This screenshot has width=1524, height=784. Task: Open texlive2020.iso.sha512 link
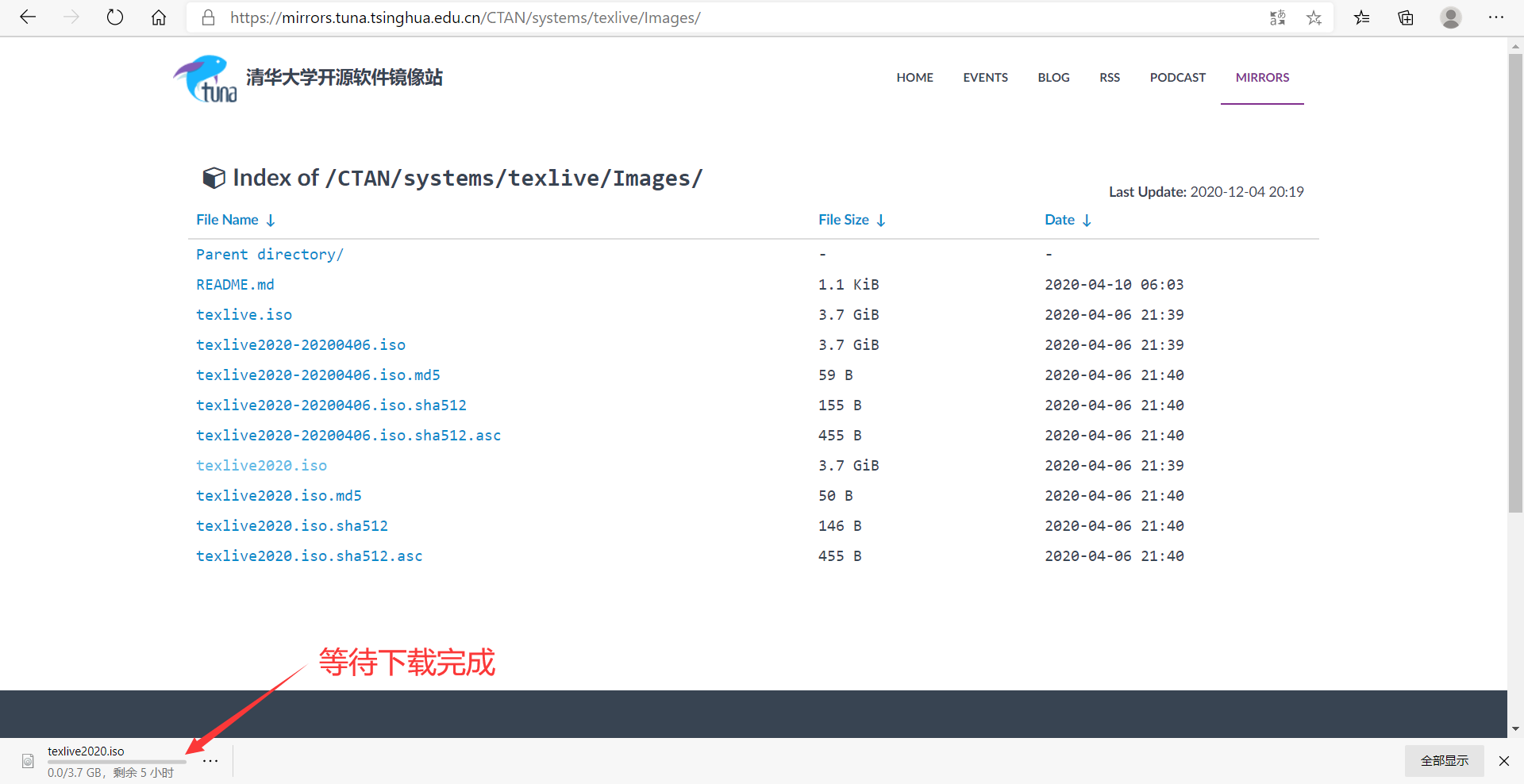(x=292, y=526)
